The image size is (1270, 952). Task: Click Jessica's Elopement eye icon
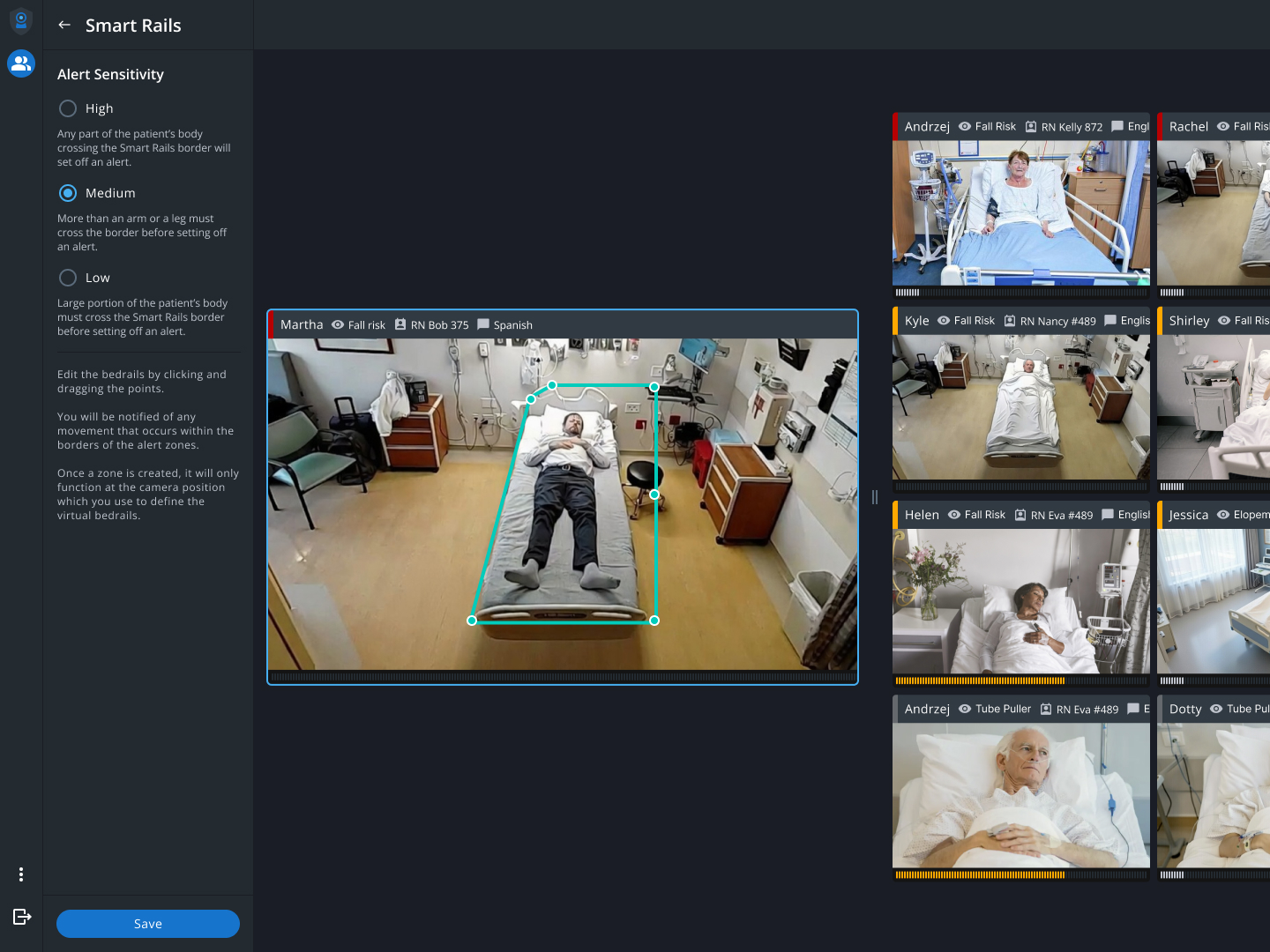pos(1223,515)
